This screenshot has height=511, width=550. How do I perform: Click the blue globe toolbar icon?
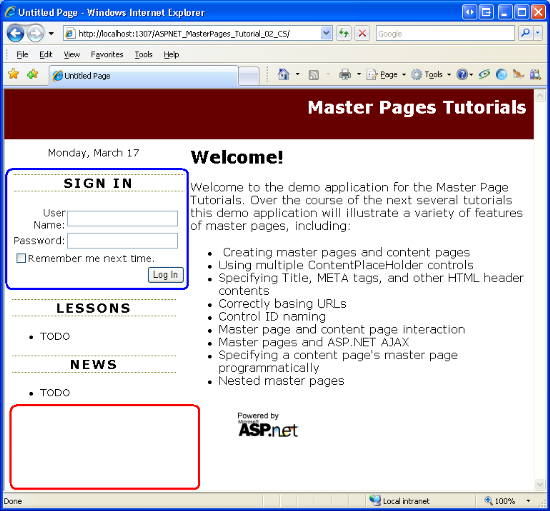coord(501,74)
